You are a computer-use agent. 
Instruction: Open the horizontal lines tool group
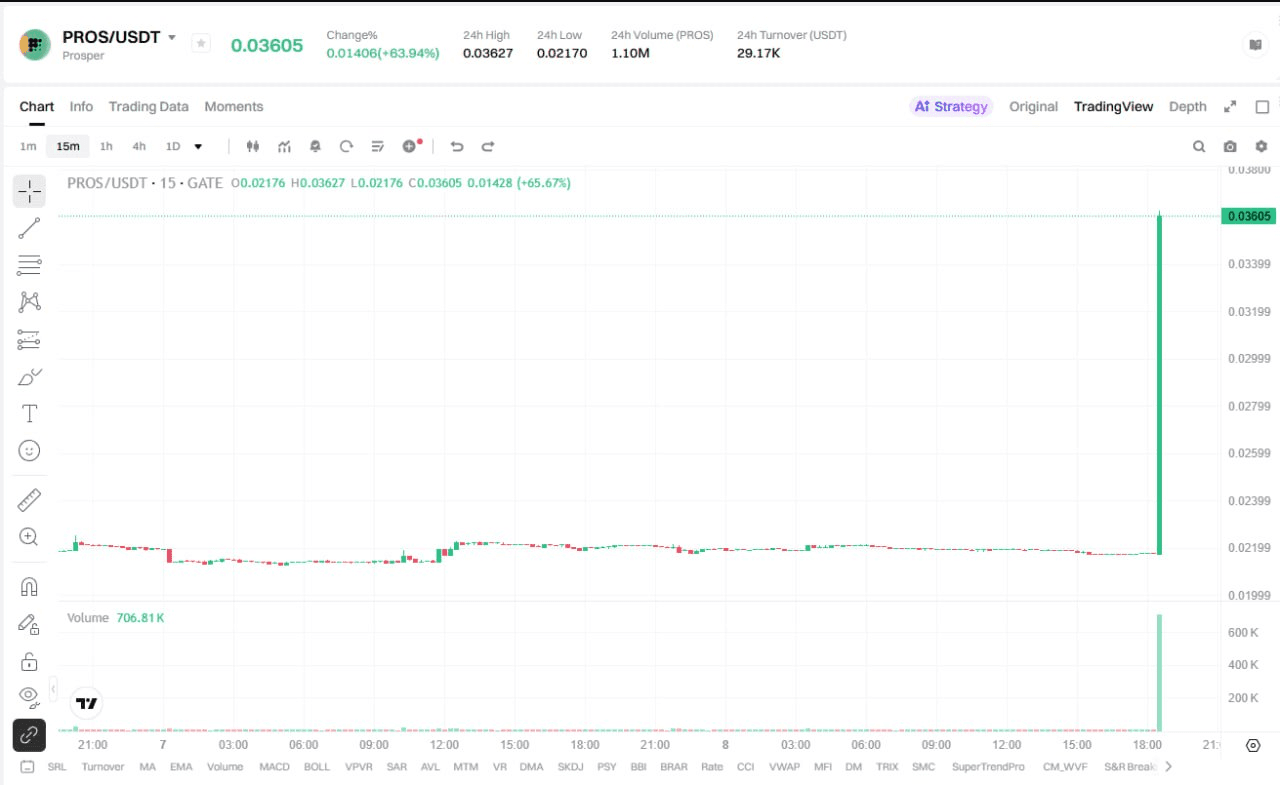[29, 265]
